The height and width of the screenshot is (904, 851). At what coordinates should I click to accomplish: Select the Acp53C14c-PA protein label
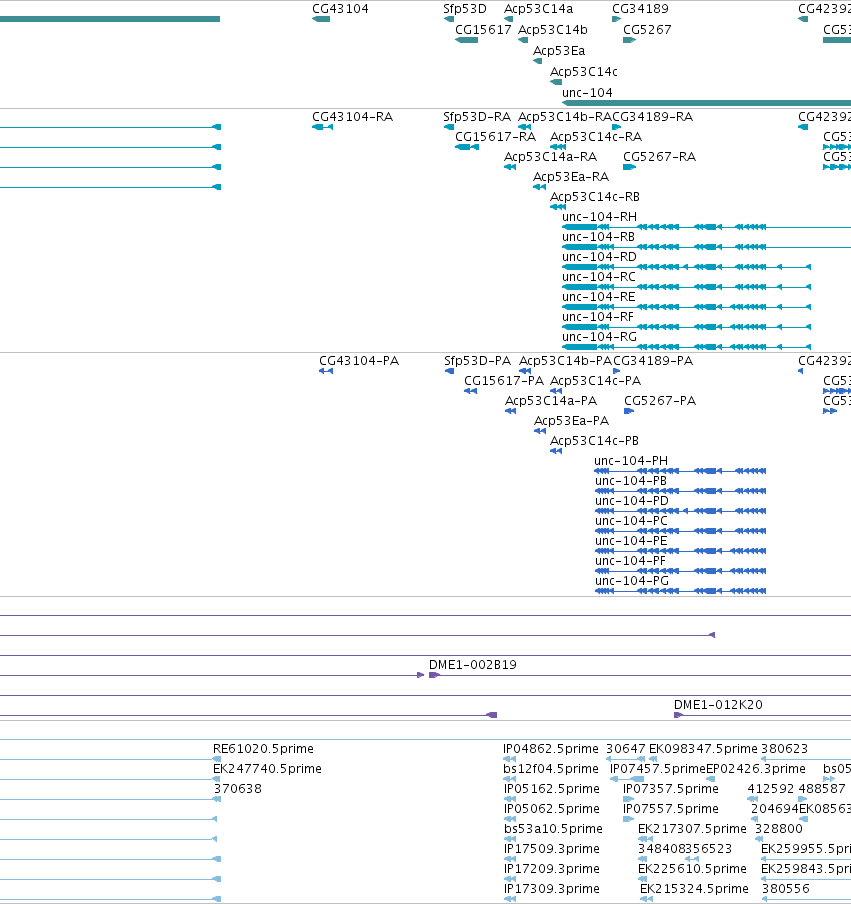(x=595, y=381)
